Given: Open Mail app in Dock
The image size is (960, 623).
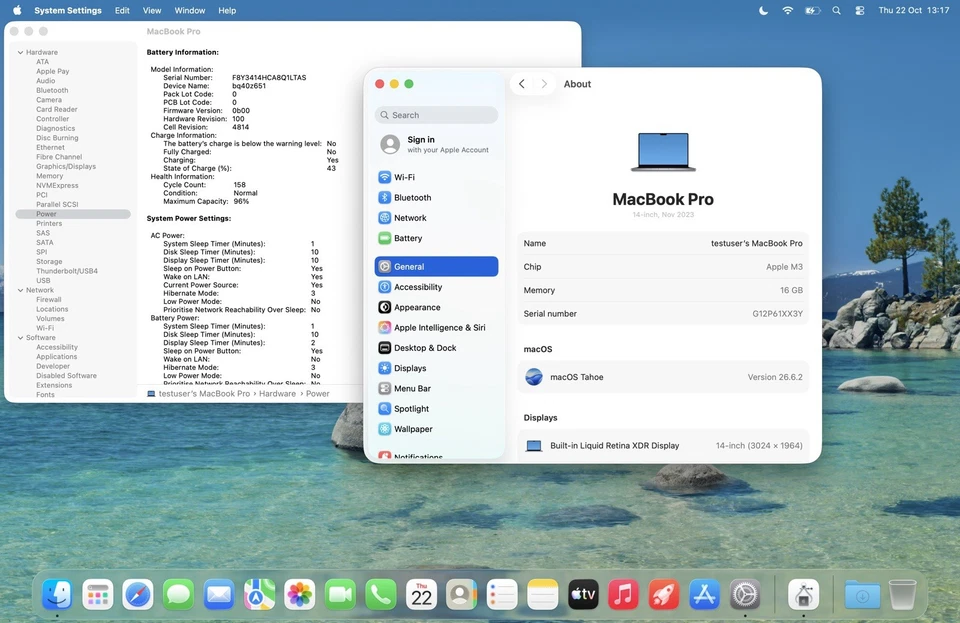Looking at the screenshot, I should pos(219,594).
